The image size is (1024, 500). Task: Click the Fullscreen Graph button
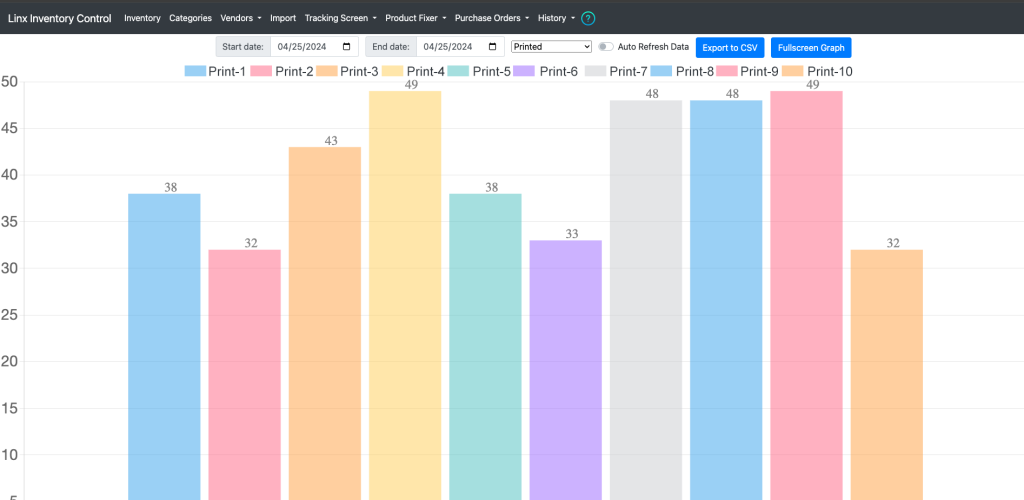[x=811, y=48]
